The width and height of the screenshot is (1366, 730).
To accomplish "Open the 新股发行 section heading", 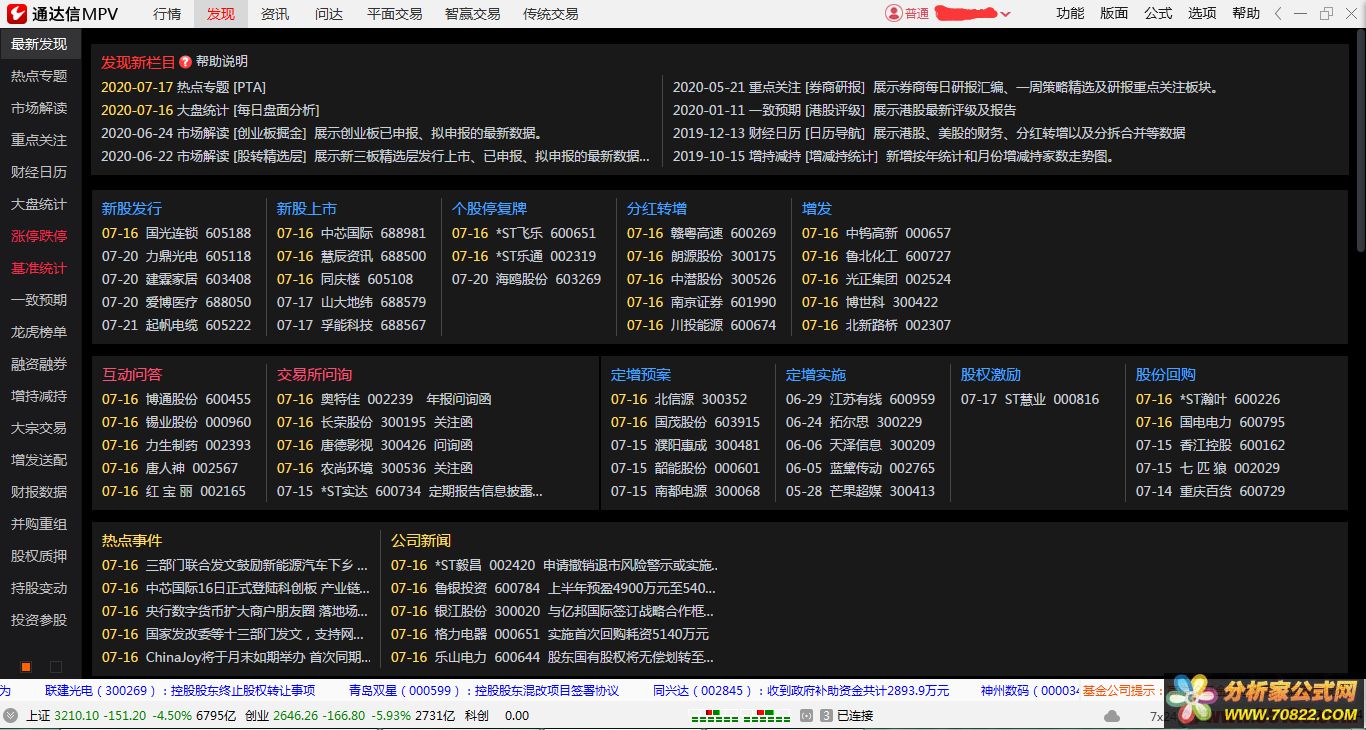I will click(131, 209).
